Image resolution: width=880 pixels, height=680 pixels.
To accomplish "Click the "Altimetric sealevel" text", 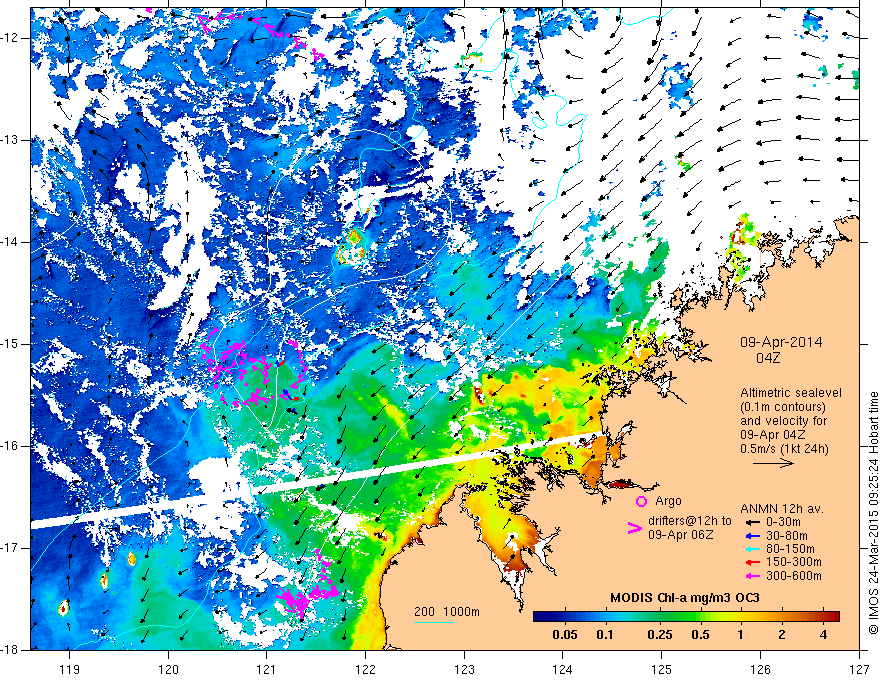I will point(791,393).
